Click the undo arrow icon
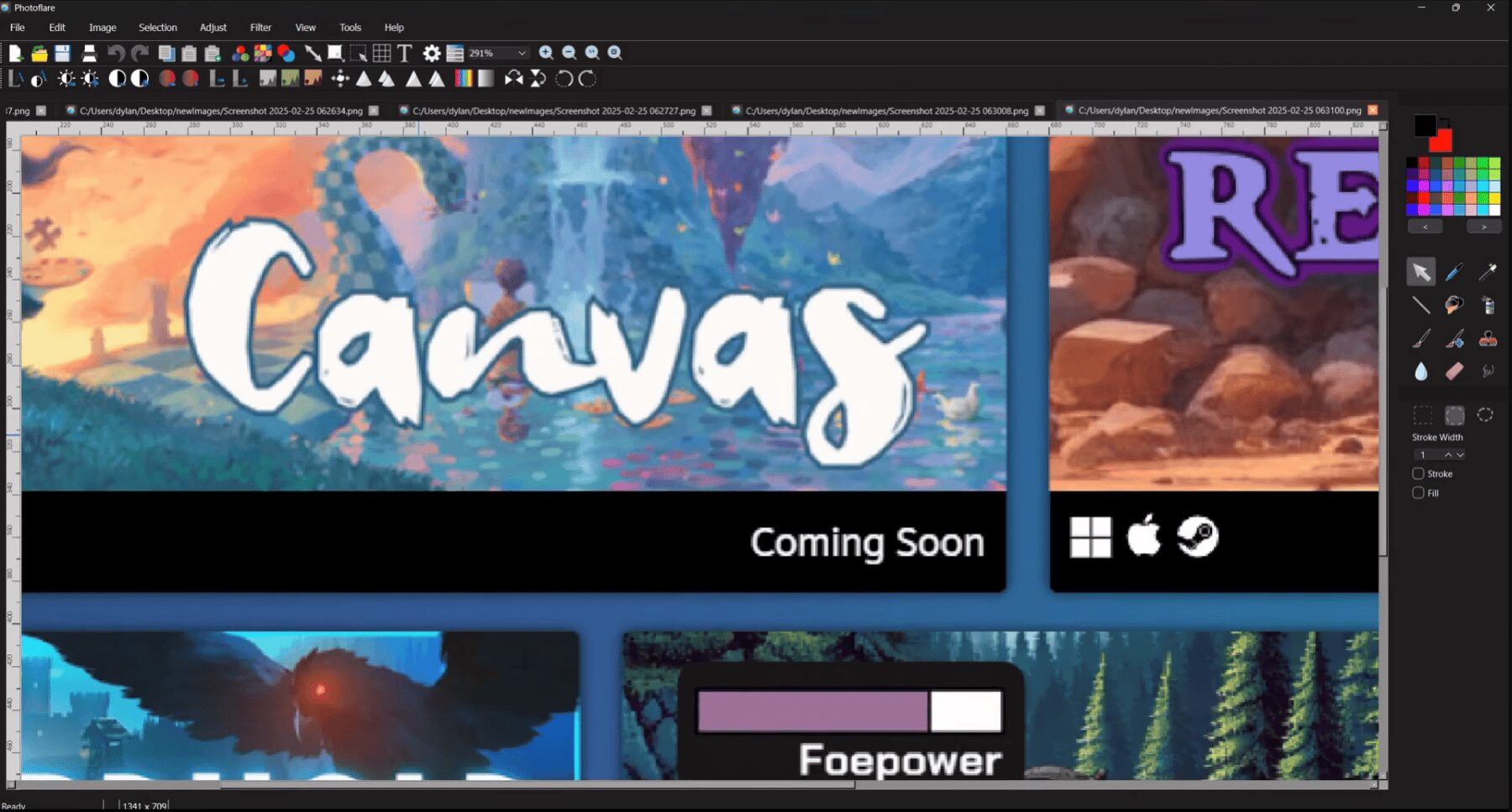This screenshot has width=1512, height=812. (116, 53)
